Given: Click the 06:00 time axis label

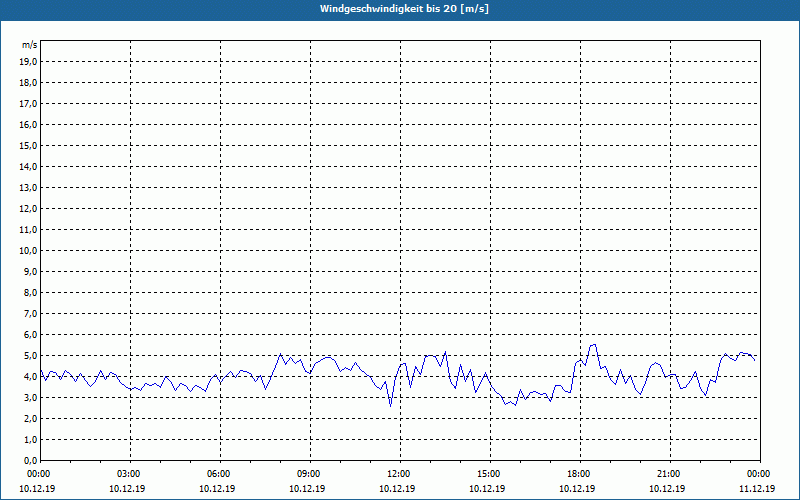Looking at the screenshot, I should (x=220, y=474).
